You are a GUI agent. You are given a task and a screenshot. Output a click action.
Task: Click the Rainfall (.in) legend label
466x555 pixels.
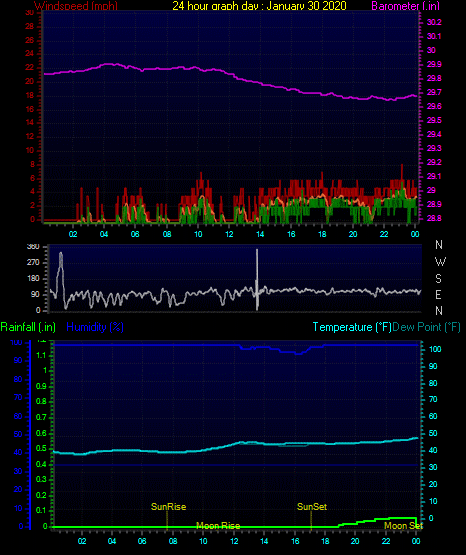28,327
